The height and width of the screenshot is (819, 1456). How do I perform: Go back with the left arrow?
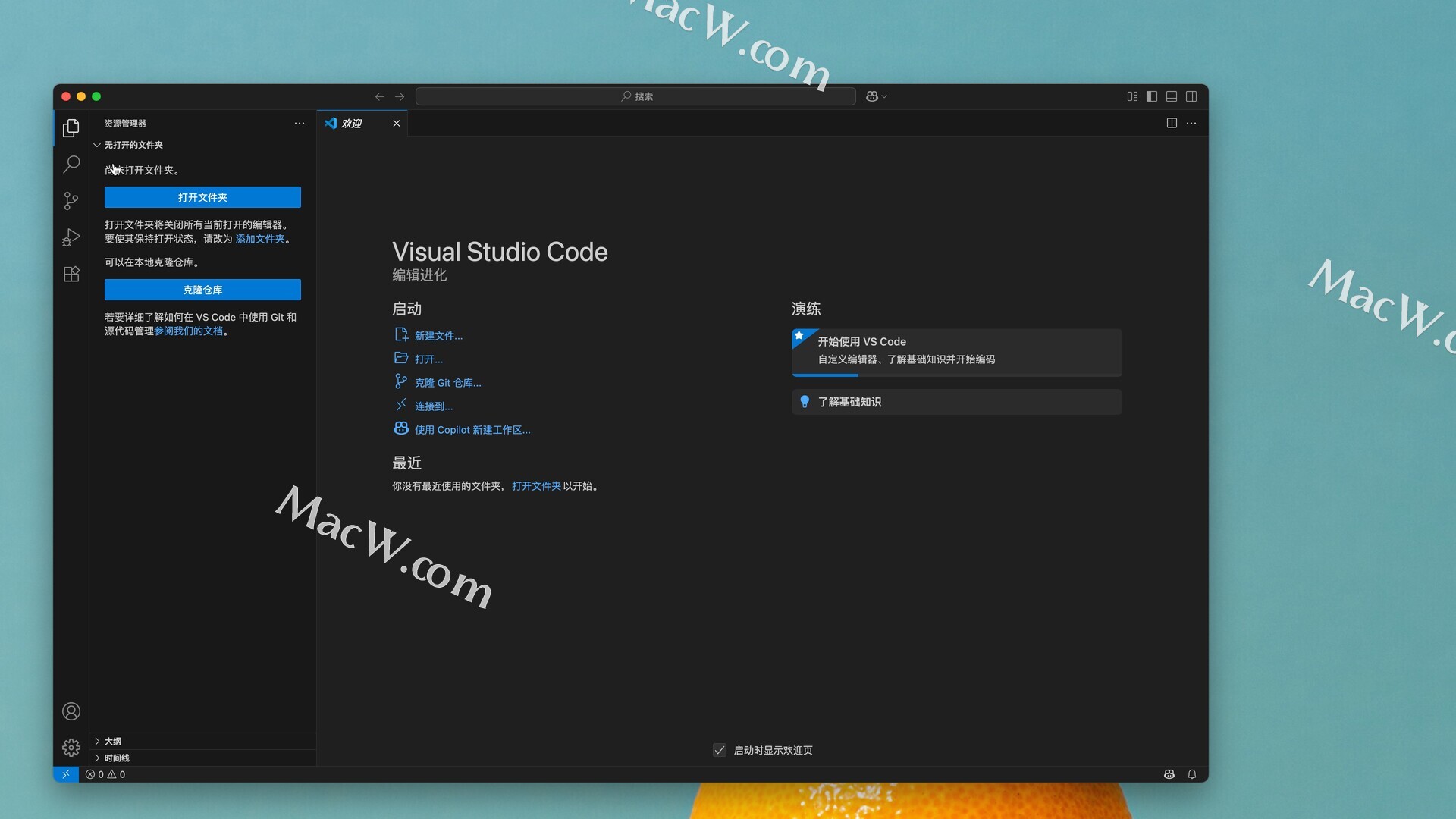[380, 96]
